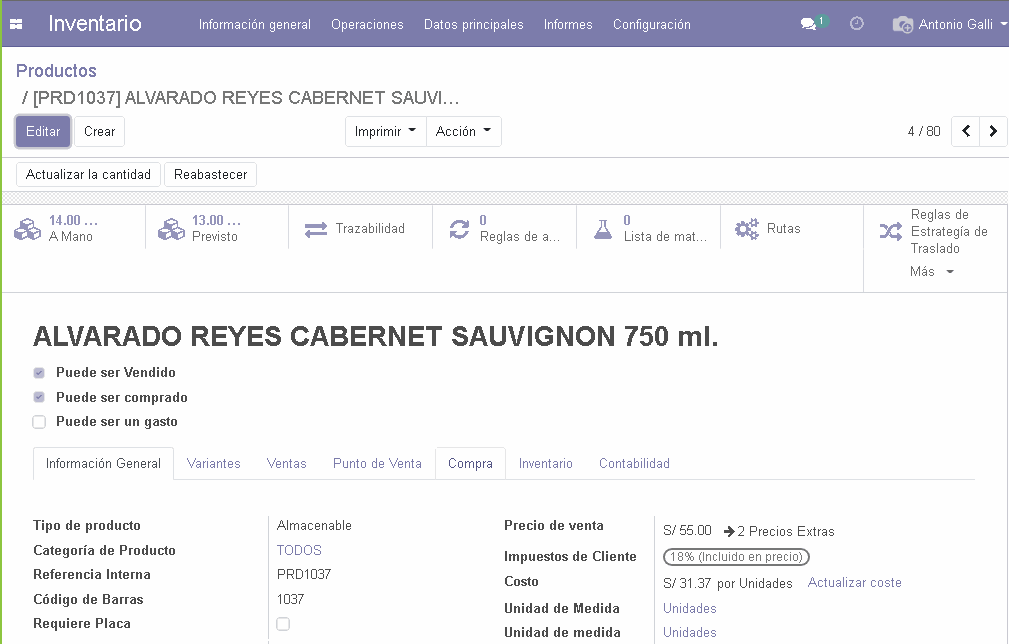1009x644 pixels.
Task: Open the apps grid menu icon
Action: coord(16,24)
